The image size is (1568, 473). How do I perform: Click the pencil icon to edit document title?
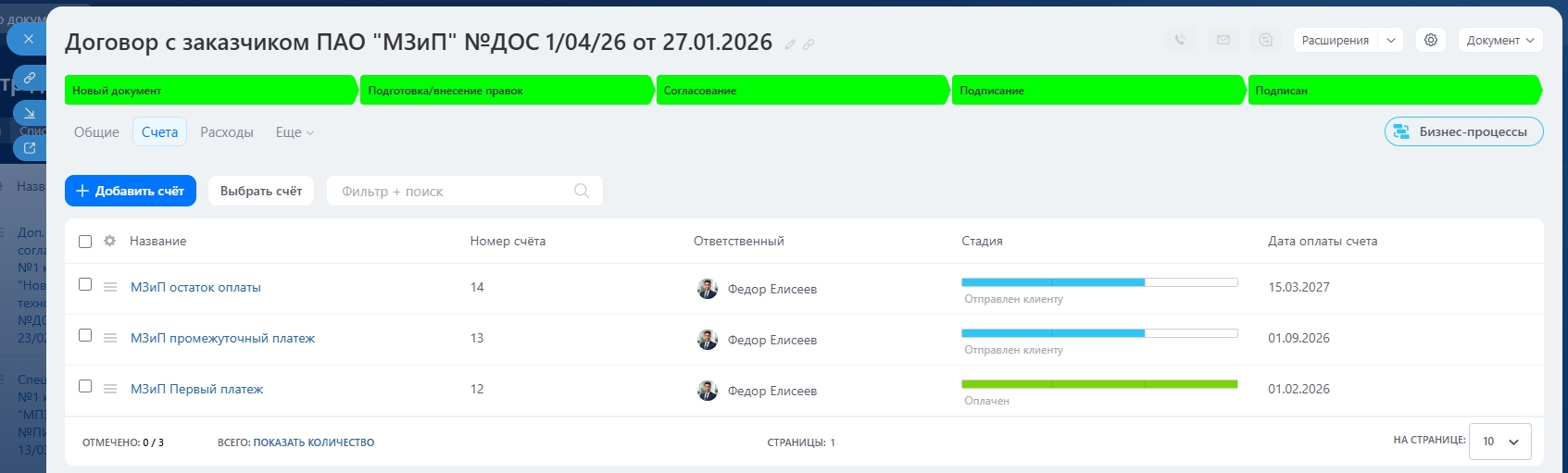[x=790, y=44]
